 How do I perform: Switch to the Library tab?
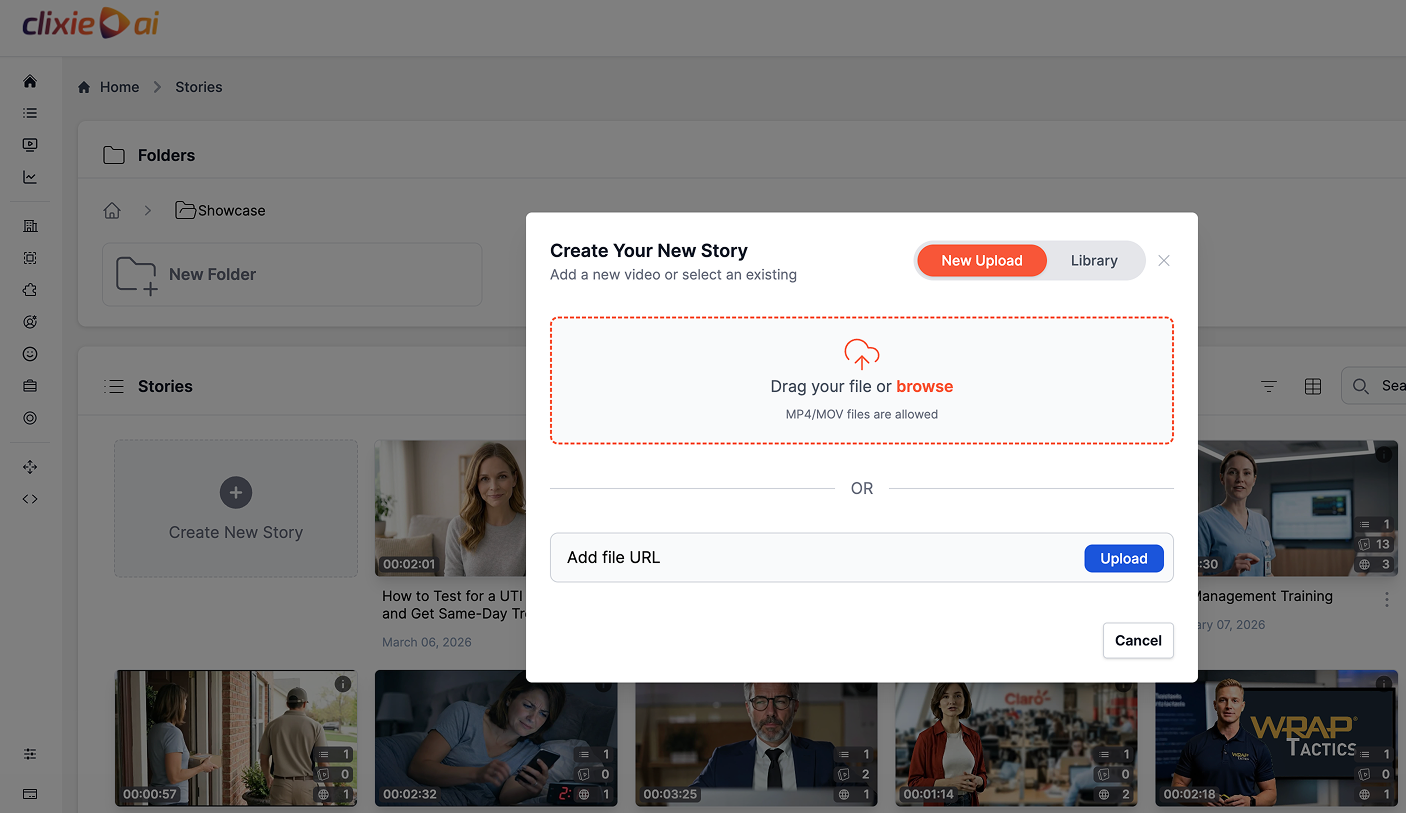1094,261
